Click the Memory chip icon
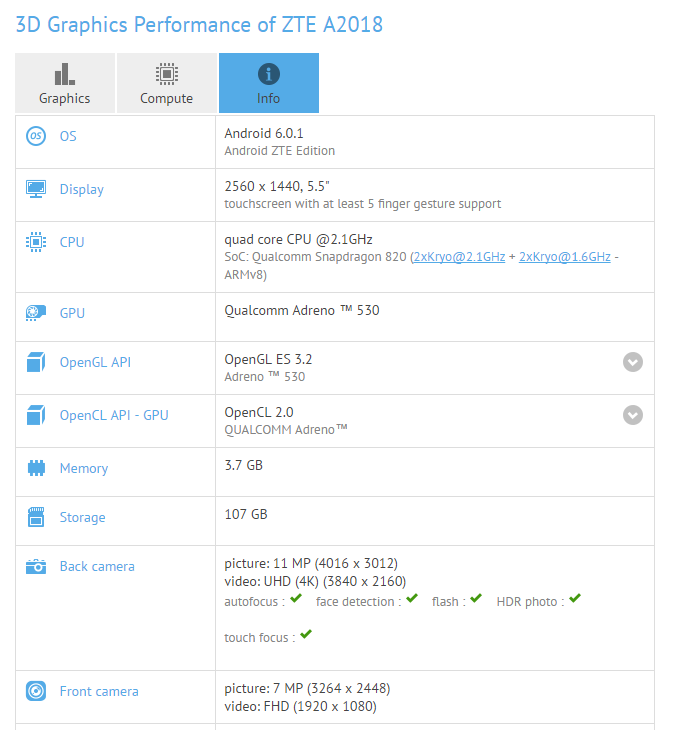Image resolution: width=673 pixels, height=730 pixels. 36,468
